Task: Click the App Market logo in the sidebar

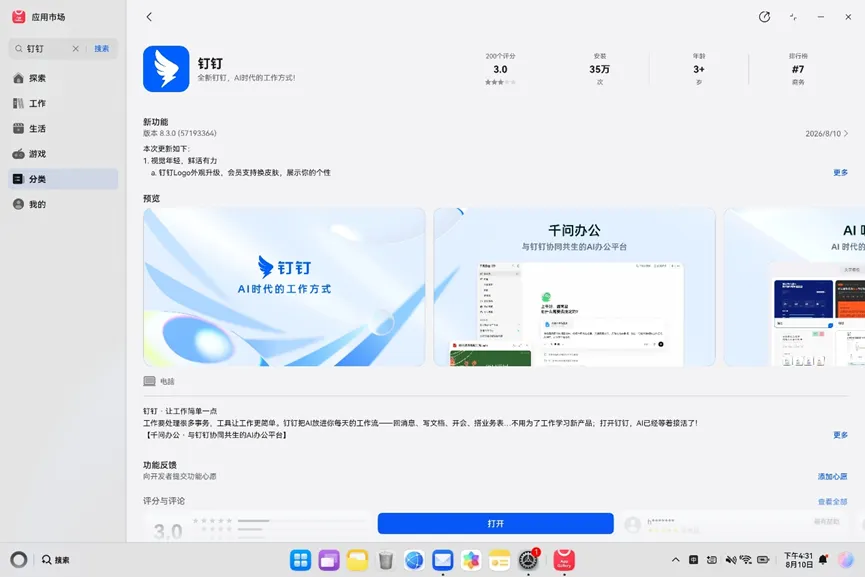Action: coord(19,17)
